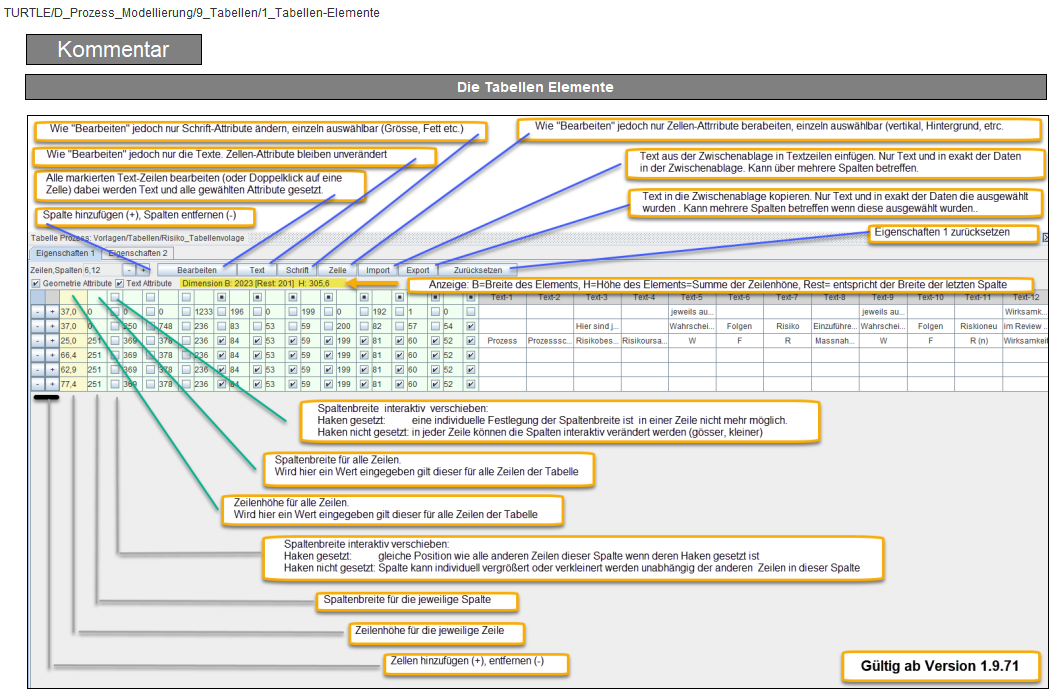Viewport: 1056px width, 696px height.
Task: Click the Tabelle Prozess path title
Action: [137, 238]
